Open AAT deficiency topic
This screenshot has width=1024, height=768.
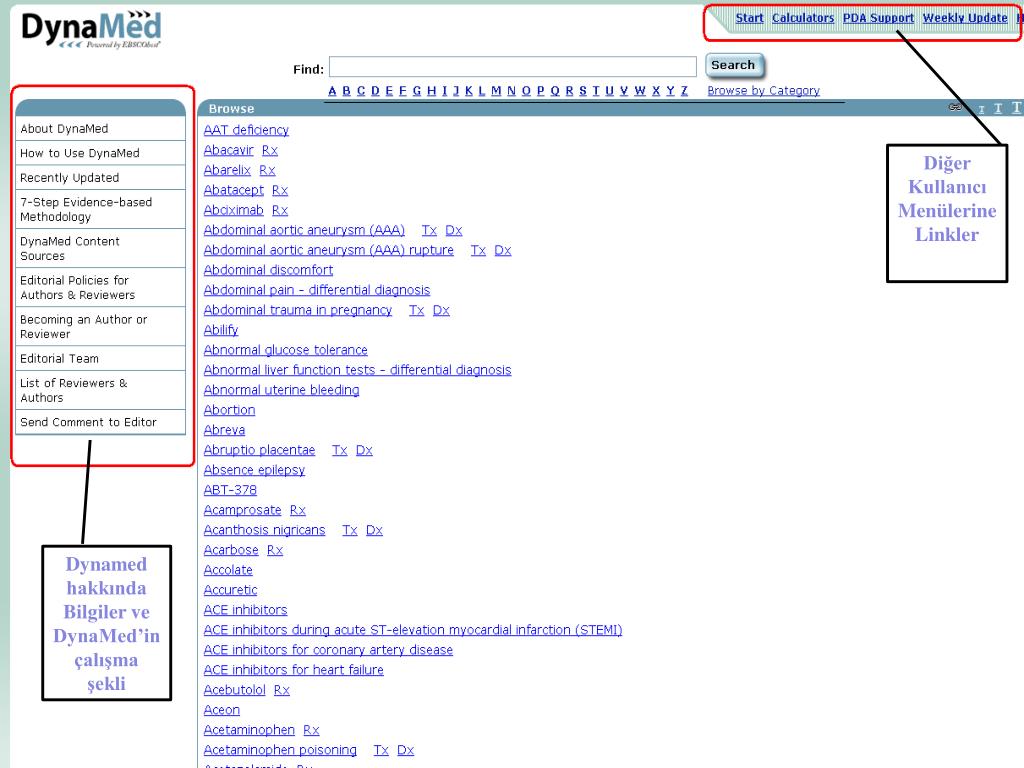(x=246, y=130)
